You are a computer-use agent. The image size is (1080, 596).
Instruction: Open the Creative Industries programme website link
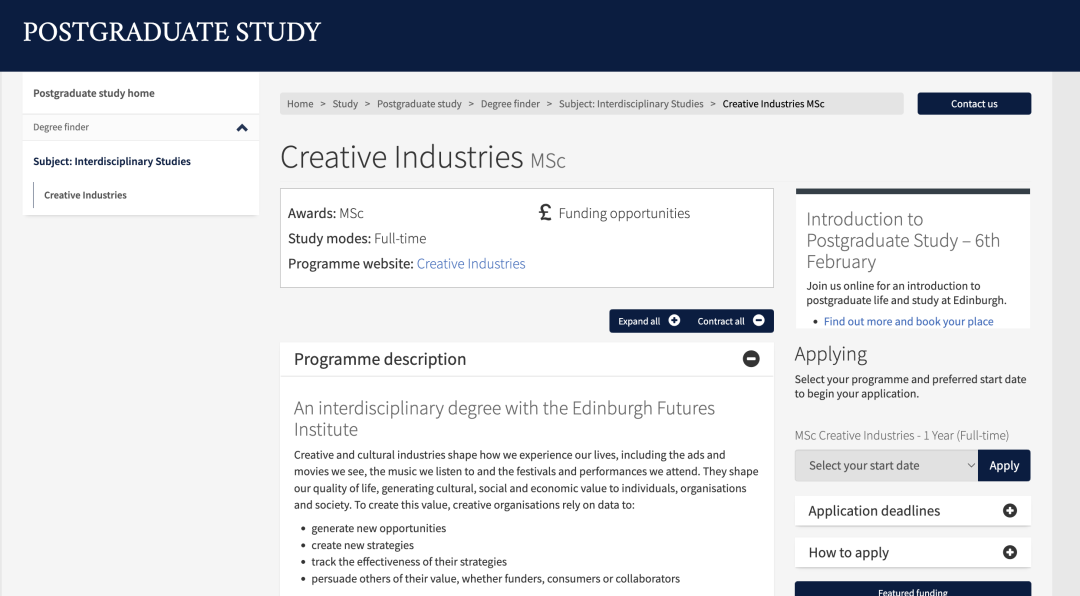pyautogui.click(x=471, y=264)
